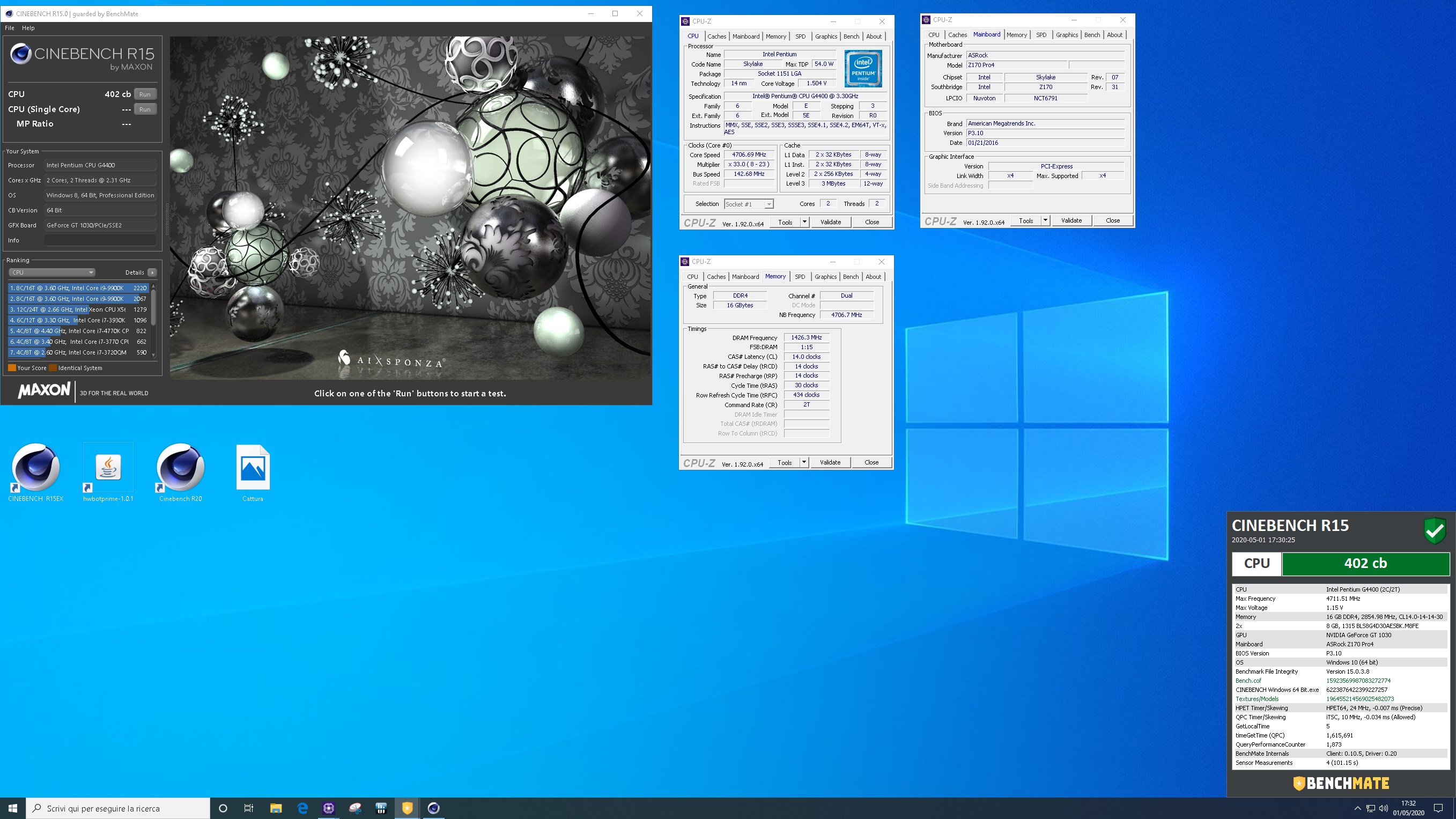This screenshot has height=819, width=1456.
Task: Click Validate in CPU-Z Memory window
Action: tap(830, 462)
